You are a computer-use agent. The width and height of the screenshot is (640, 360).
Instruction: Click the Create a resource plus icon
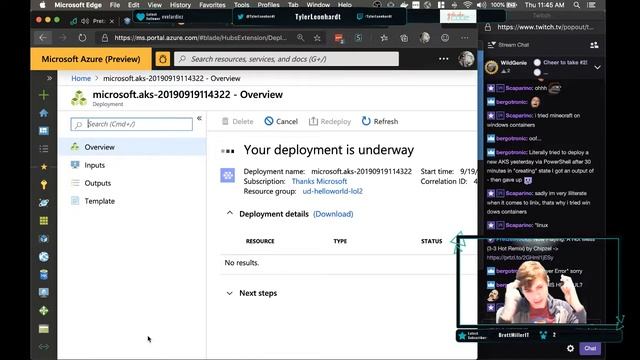click(x=44, y=95)
